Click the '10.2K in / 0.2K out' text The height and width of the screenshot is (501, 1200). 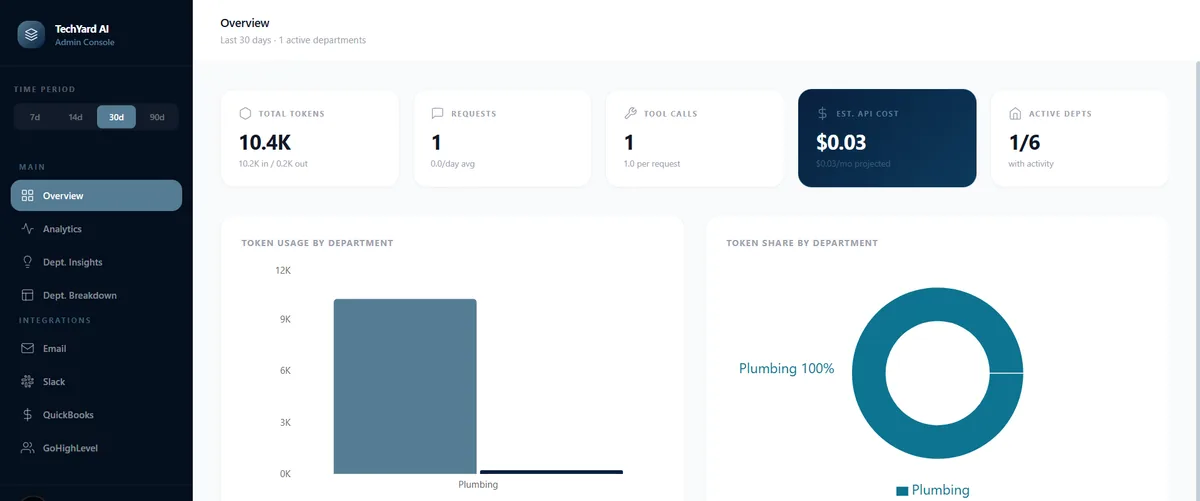pyautogui.click(x=273, y=163)
